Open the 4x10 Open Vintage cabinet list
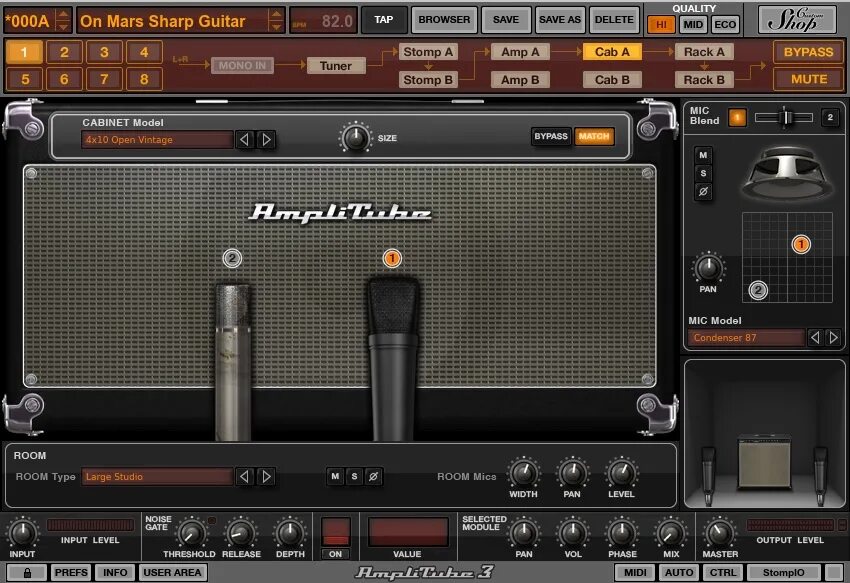850x583 pixels. click(157, 139)
